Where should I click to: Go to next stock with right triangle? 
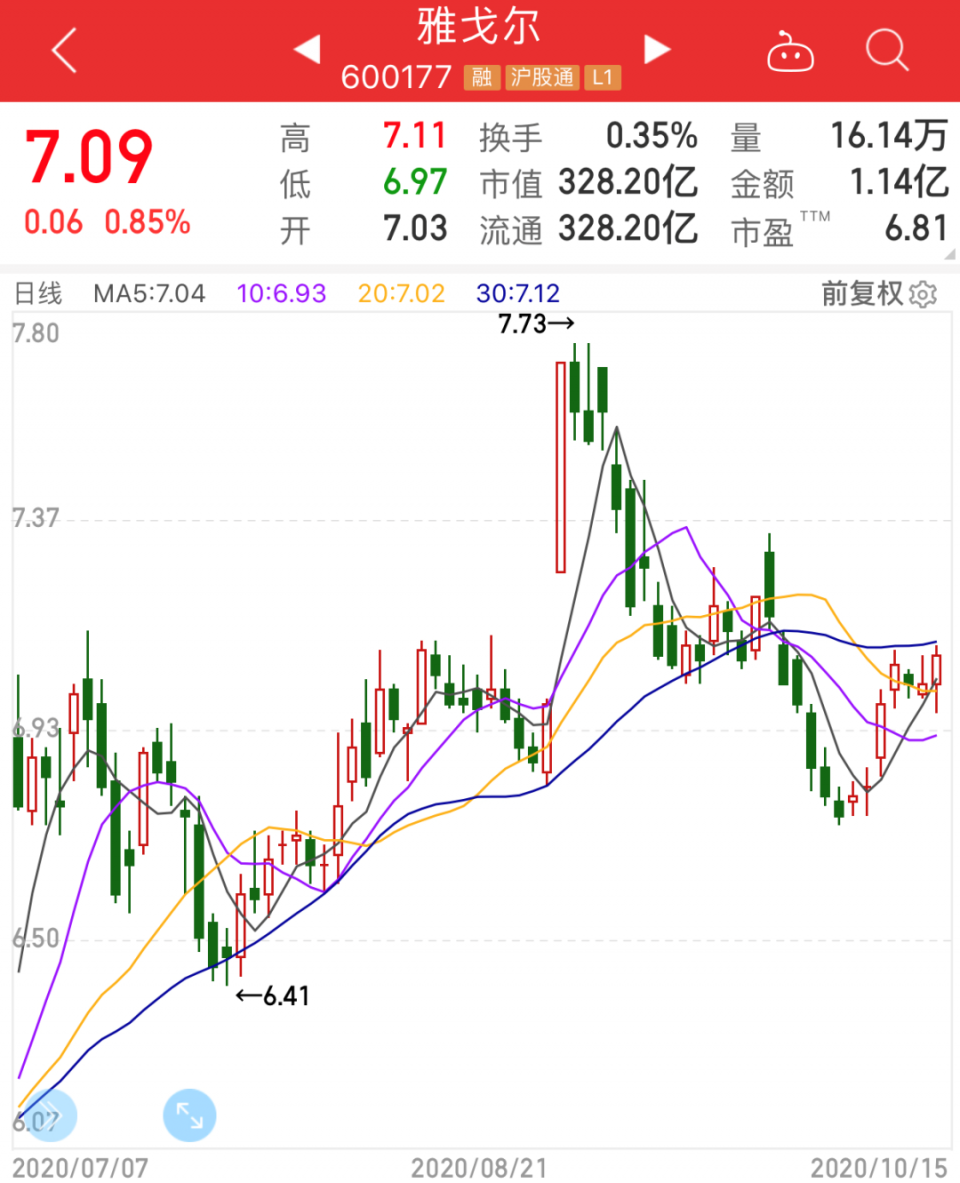click(656, 49)
